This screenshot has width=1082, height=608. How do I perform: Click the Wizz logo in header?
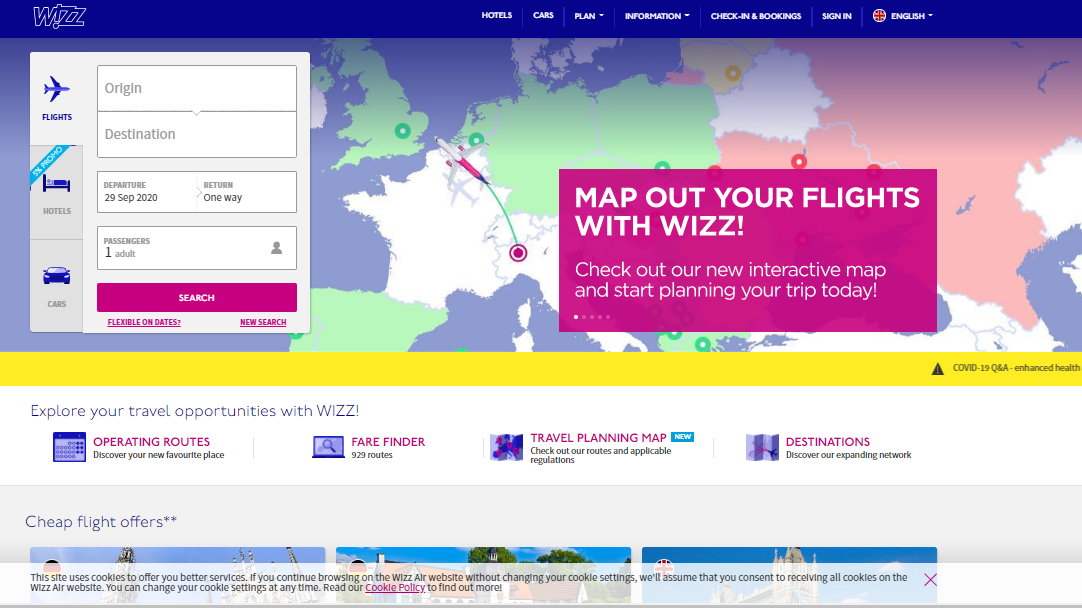point(59,16)
